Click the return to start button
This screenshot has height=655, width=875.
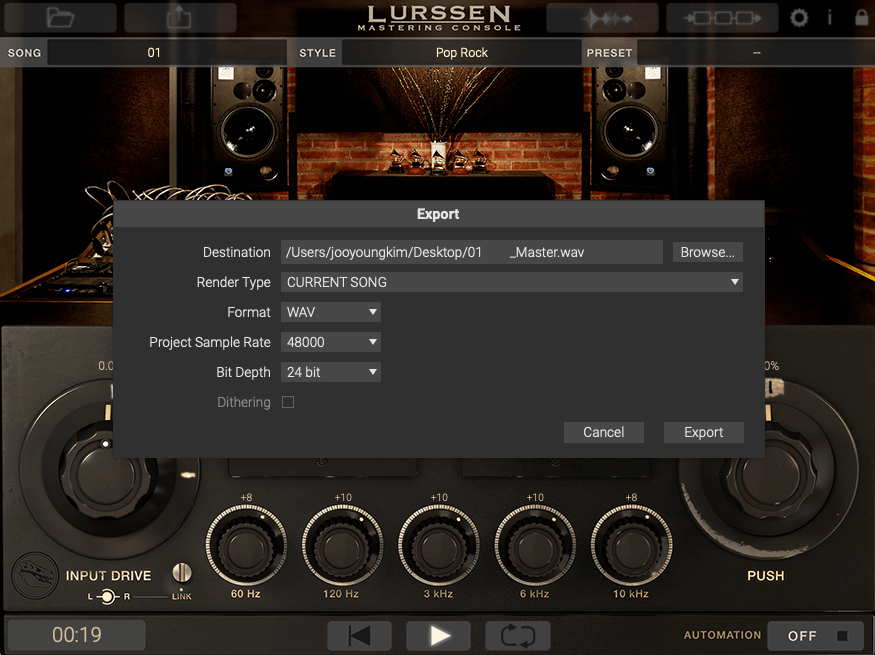click(360, 635)
